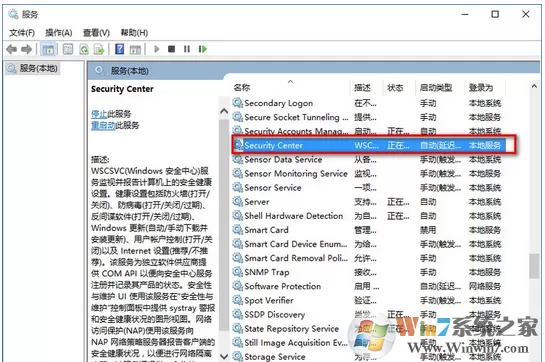
Task: Click the Refresh toolbar icon
Action: [84, 49]
